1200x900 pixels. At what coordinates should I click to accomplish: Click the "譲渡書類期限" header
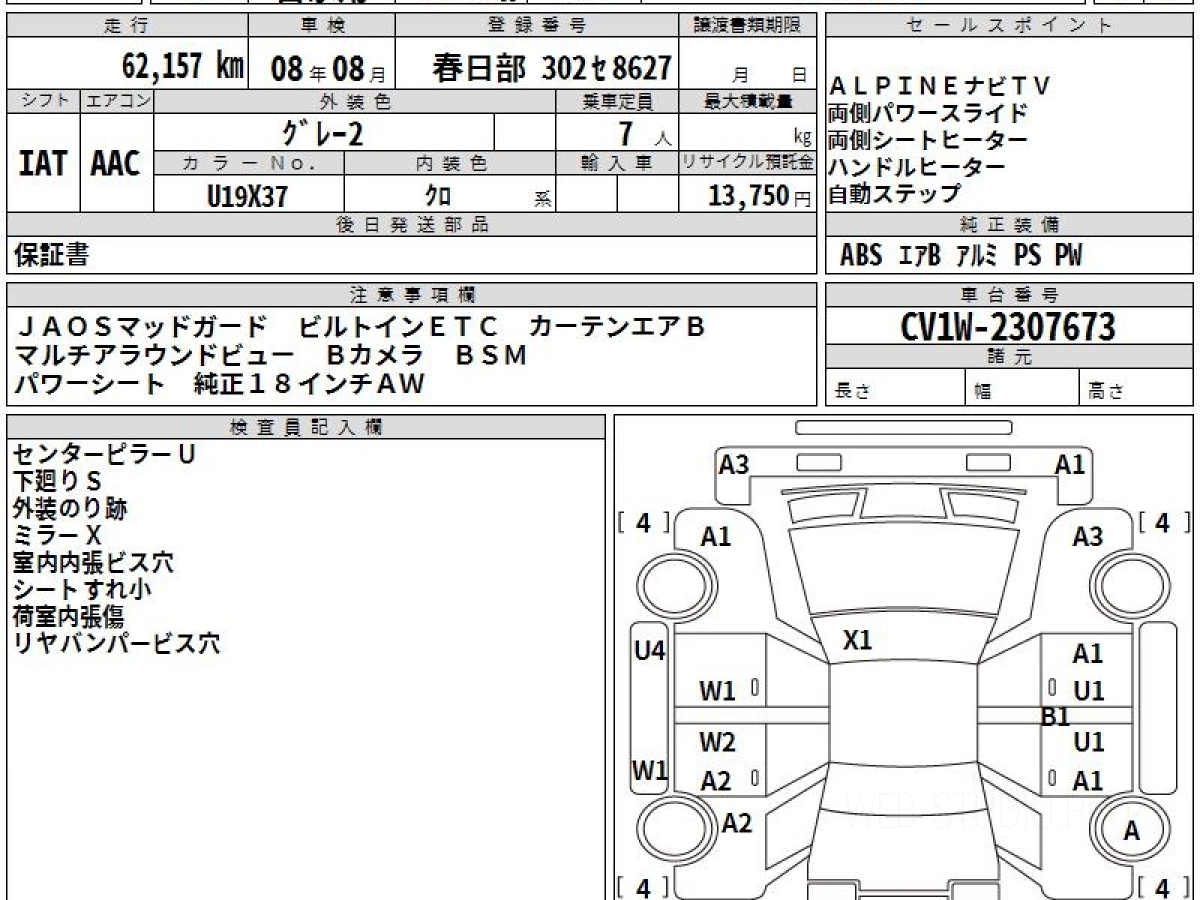click(748, 26)
